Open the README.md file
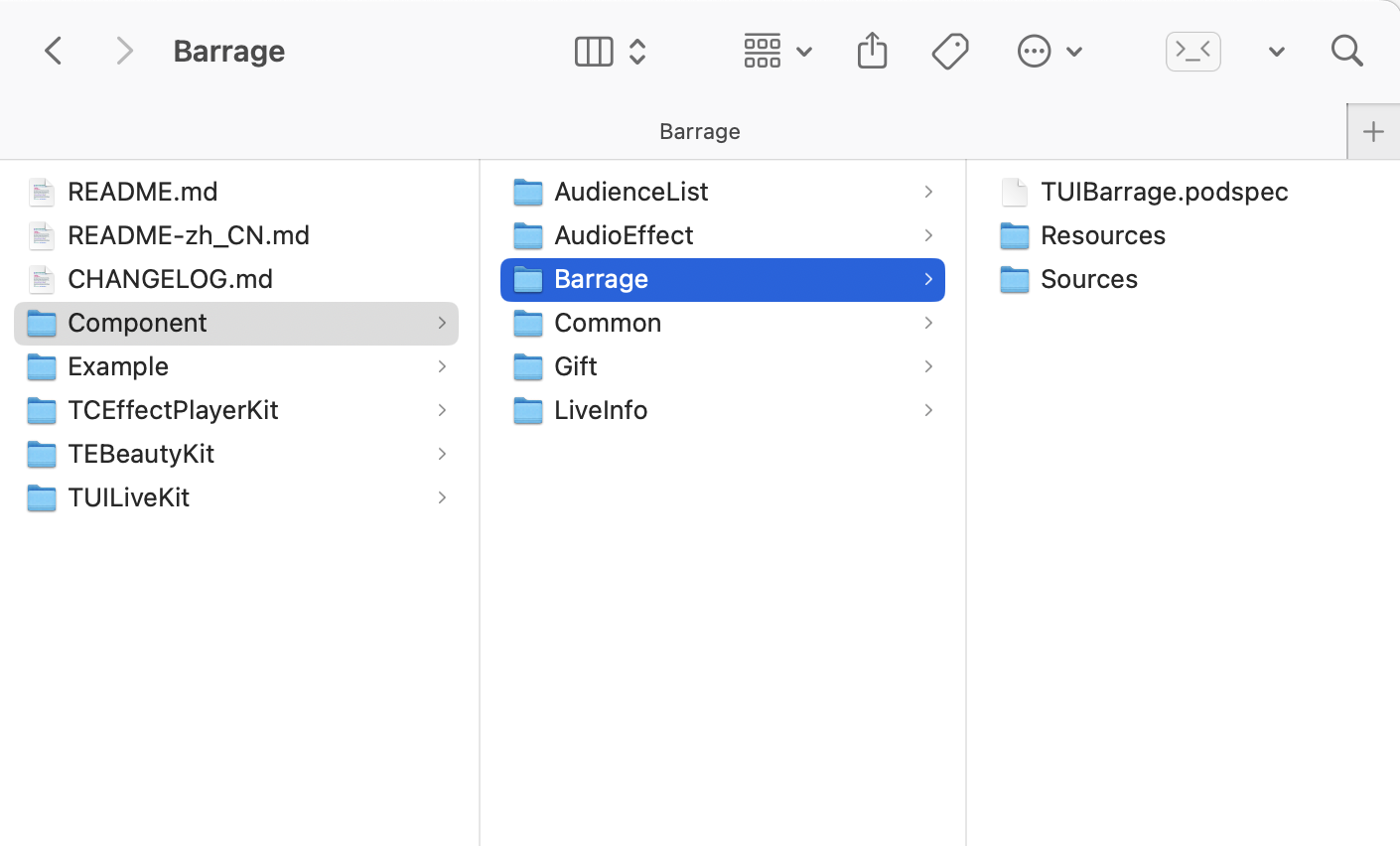1400x846 pixels. pyautogui.click(x=142, y=192)
